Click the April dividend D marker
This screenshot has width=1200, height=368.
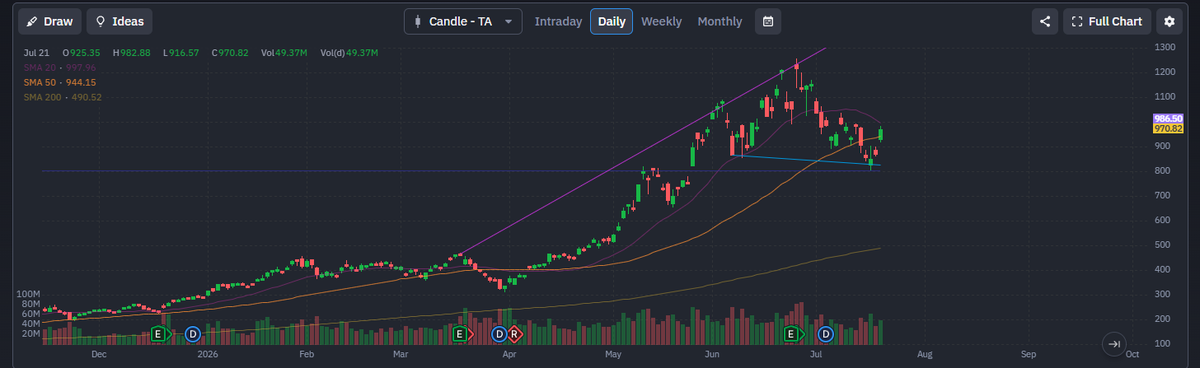(x=500, y=333)
